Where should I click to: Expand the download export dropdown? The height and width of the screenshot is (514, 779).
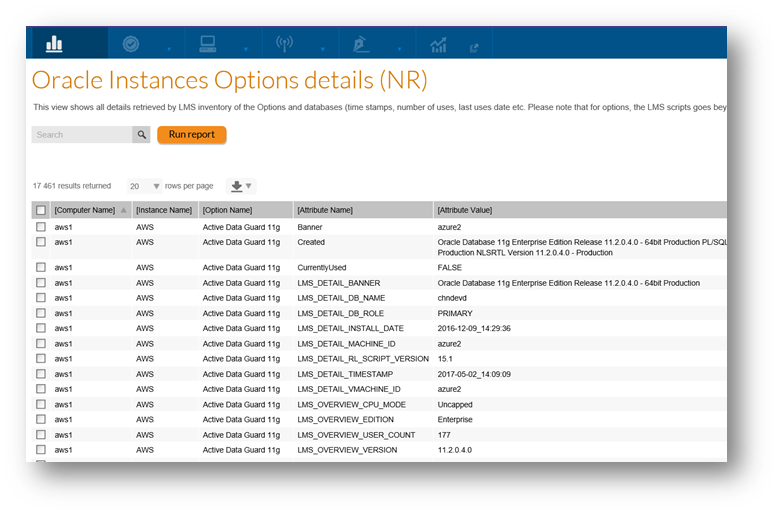(x=240, y=186)
